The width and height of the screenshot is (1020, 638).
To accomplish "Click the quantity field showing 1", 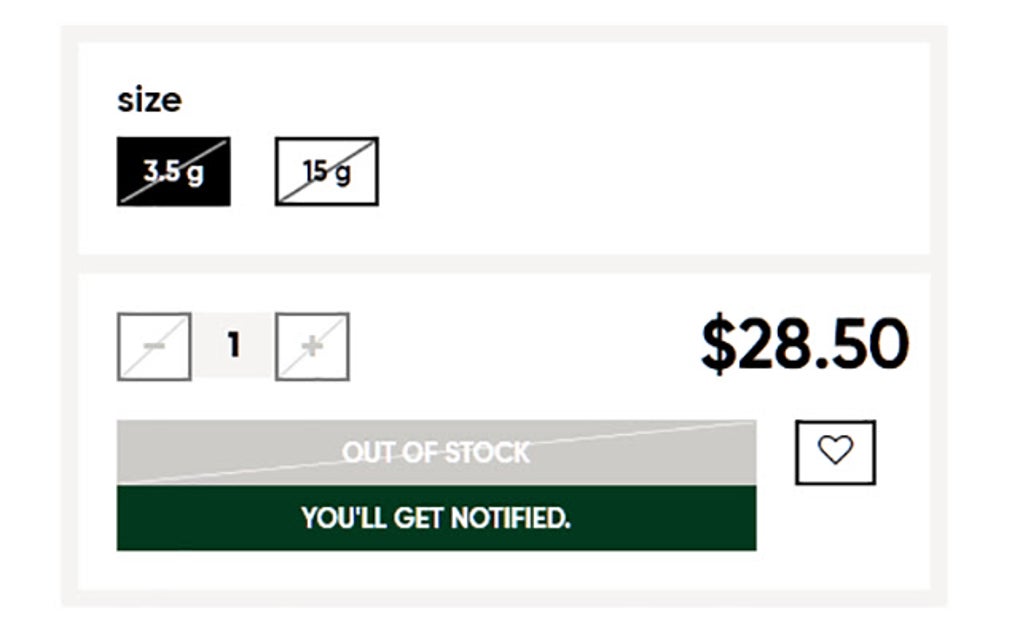I will 233,346.
